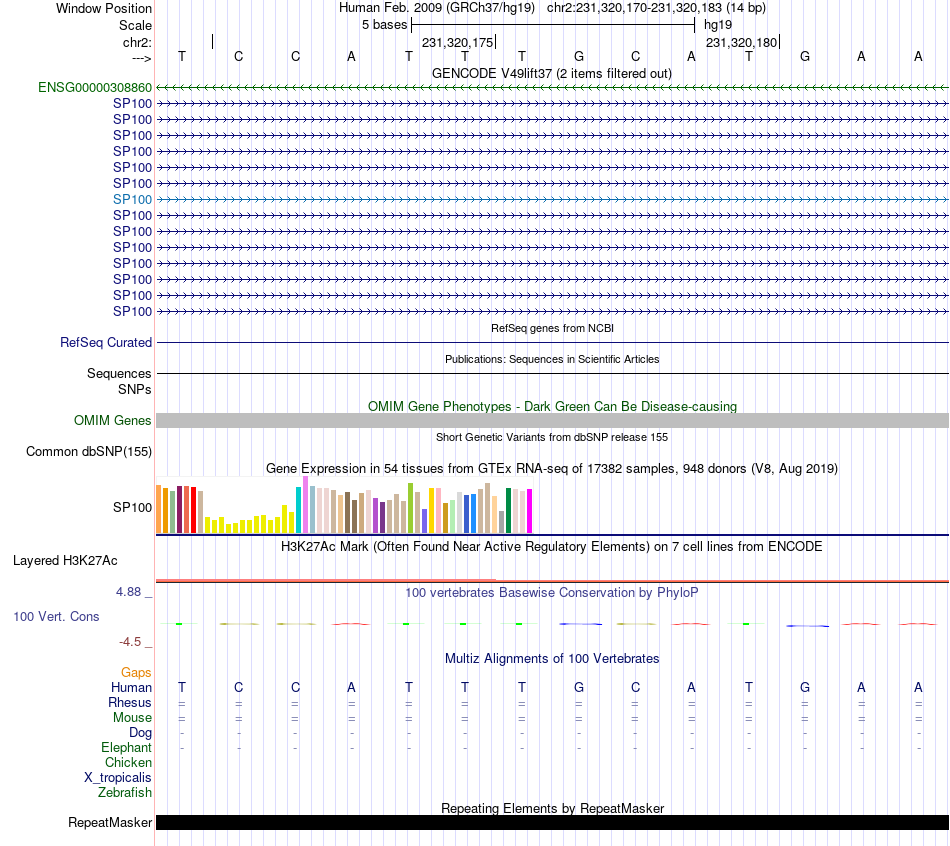Click the 'Rhesus' alignment row label

coord(130,702)
